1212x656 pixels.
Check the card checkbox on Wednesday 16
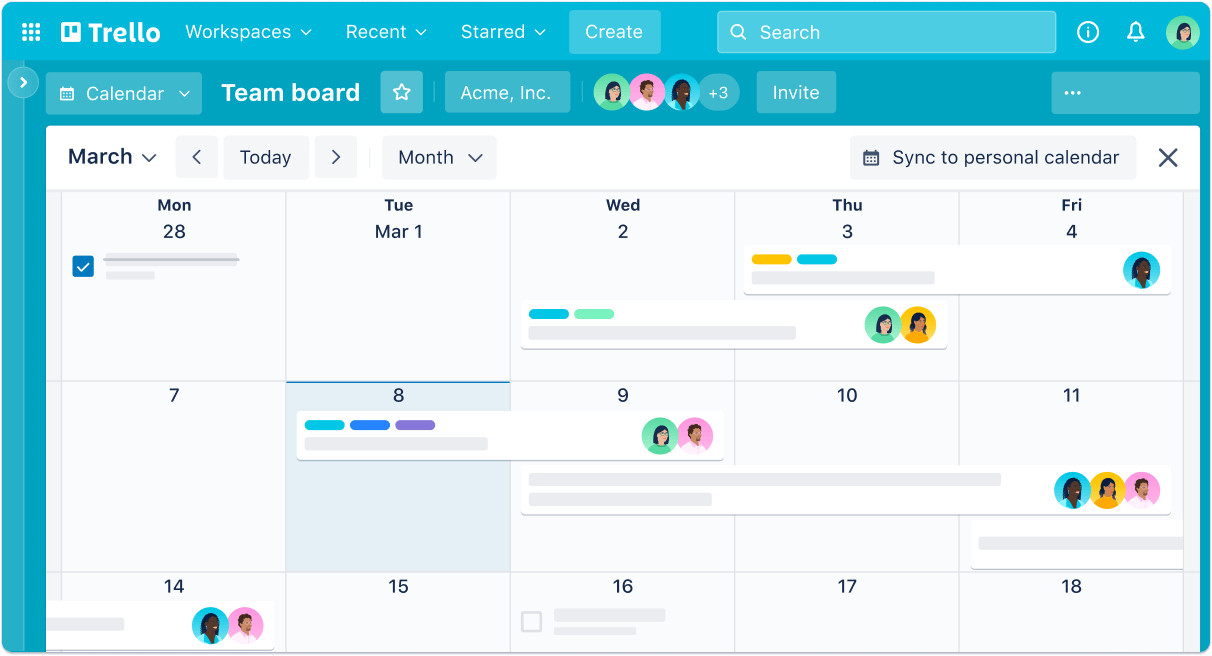[532, 622]
